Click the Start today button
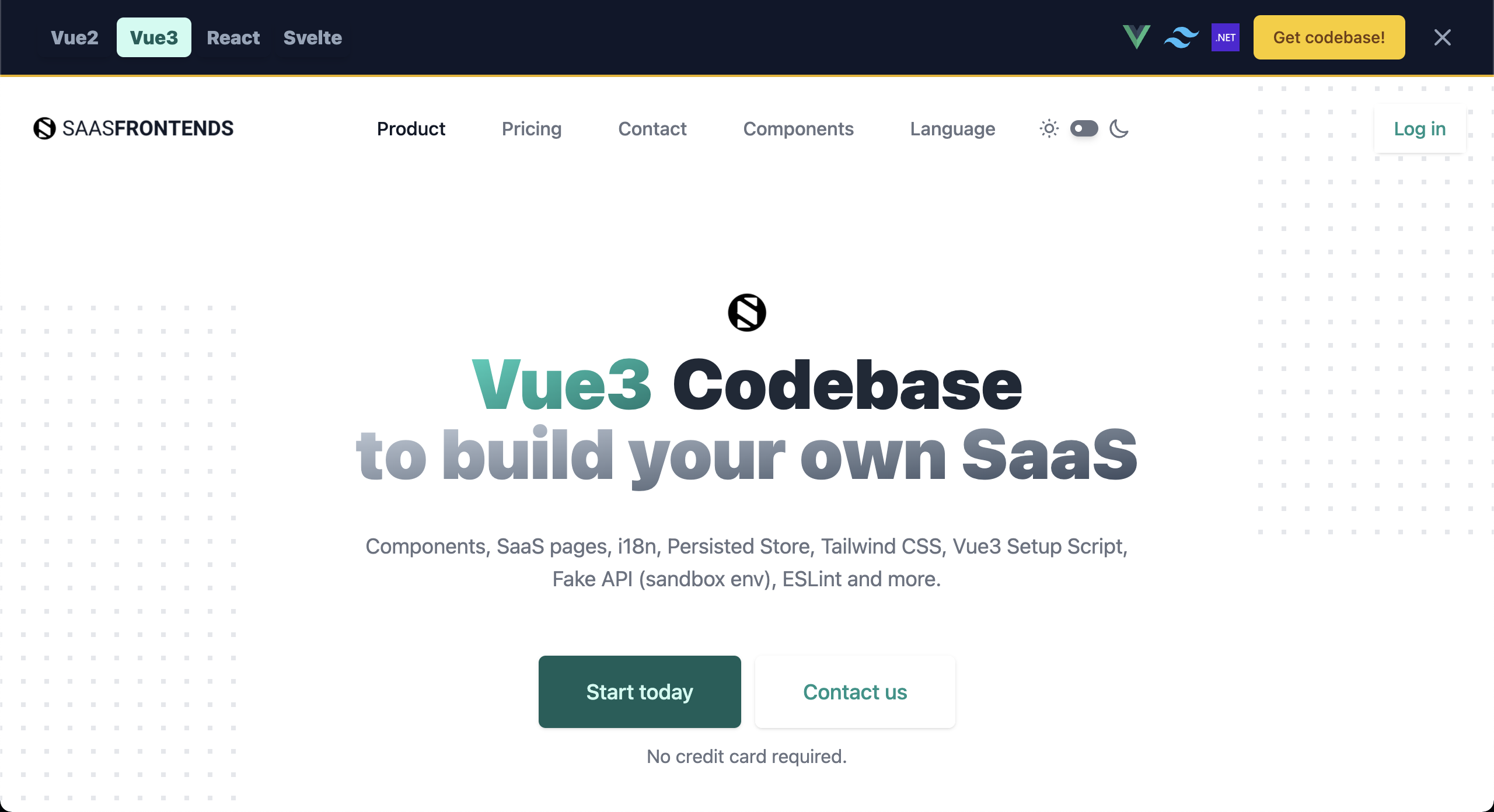The height and width of the screenshot is (812, 1494). click(x=640, y=692)
